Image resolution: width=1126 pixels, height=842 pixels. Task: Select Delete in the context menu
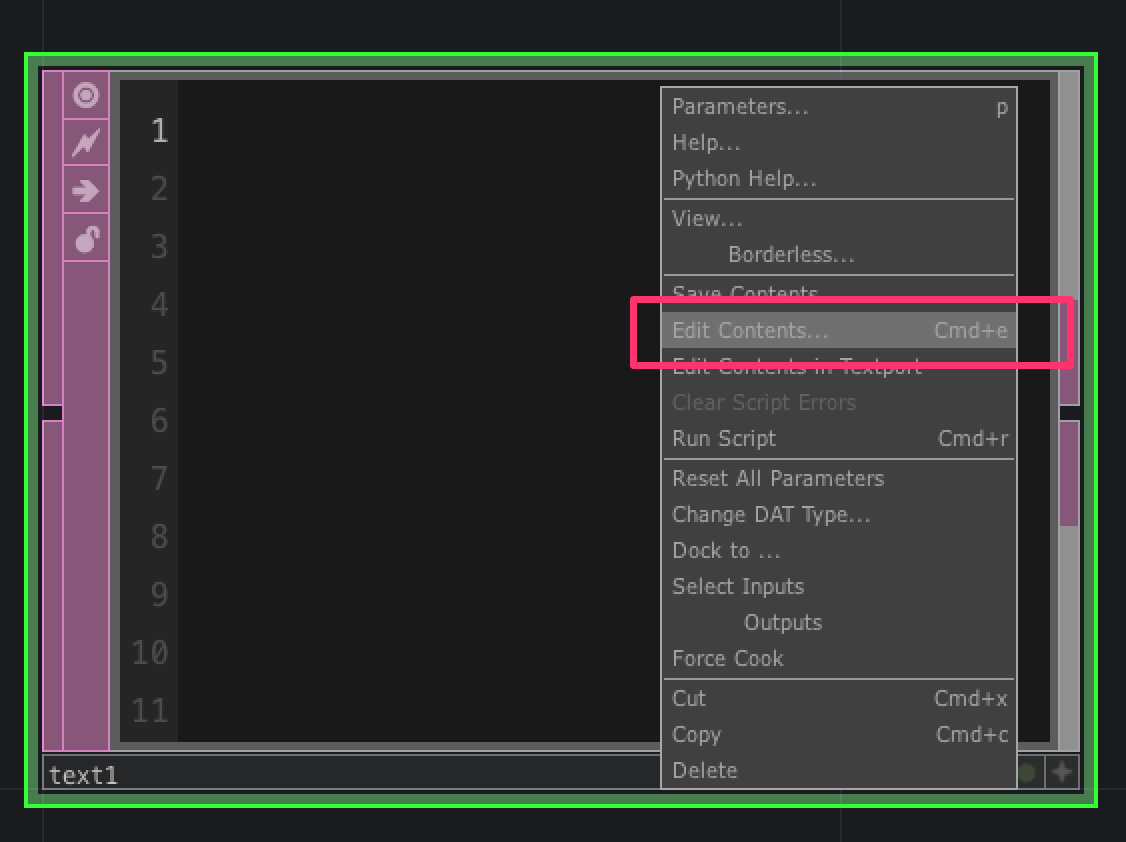tap(838, 770)
